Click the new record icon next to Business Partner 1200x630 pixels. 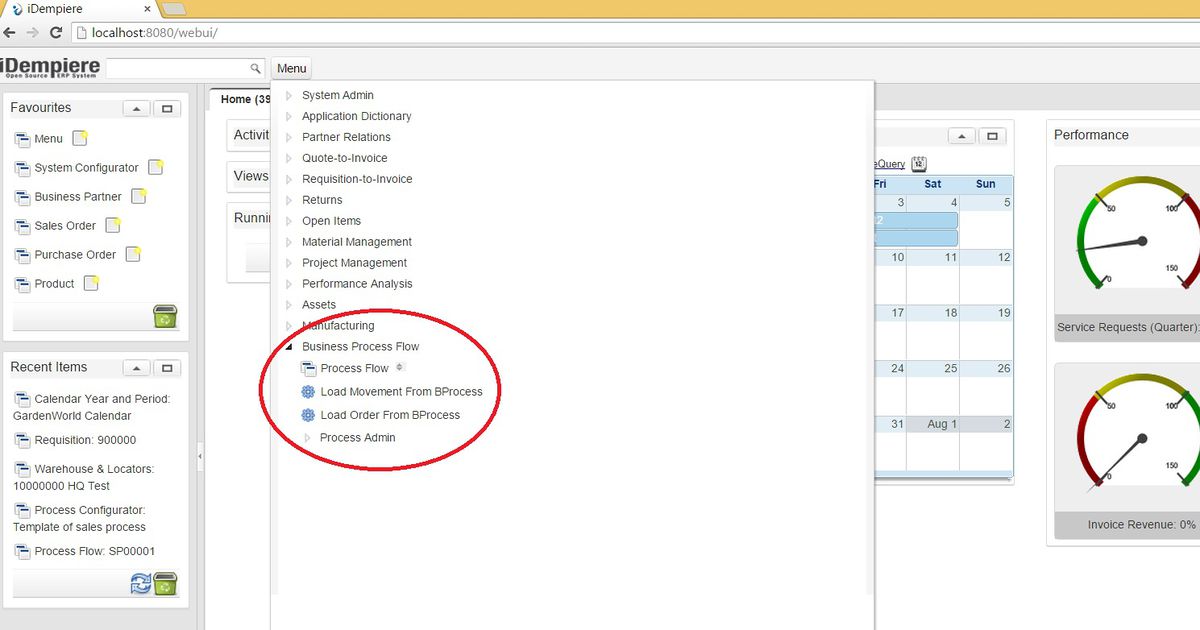[139, 197]
